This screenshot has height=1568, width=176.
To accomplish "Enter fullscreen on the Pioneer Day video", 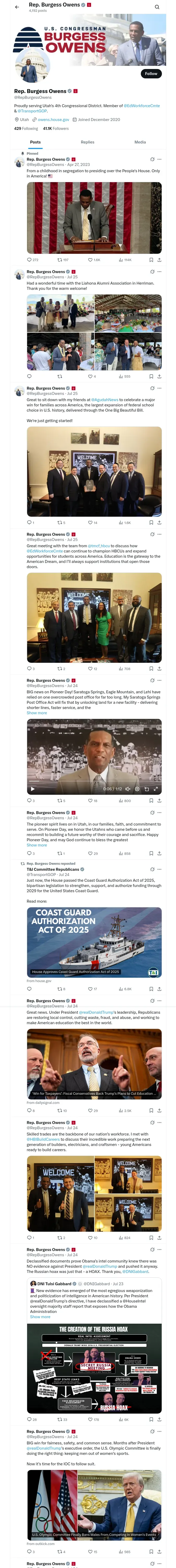I will pos(155,789).
